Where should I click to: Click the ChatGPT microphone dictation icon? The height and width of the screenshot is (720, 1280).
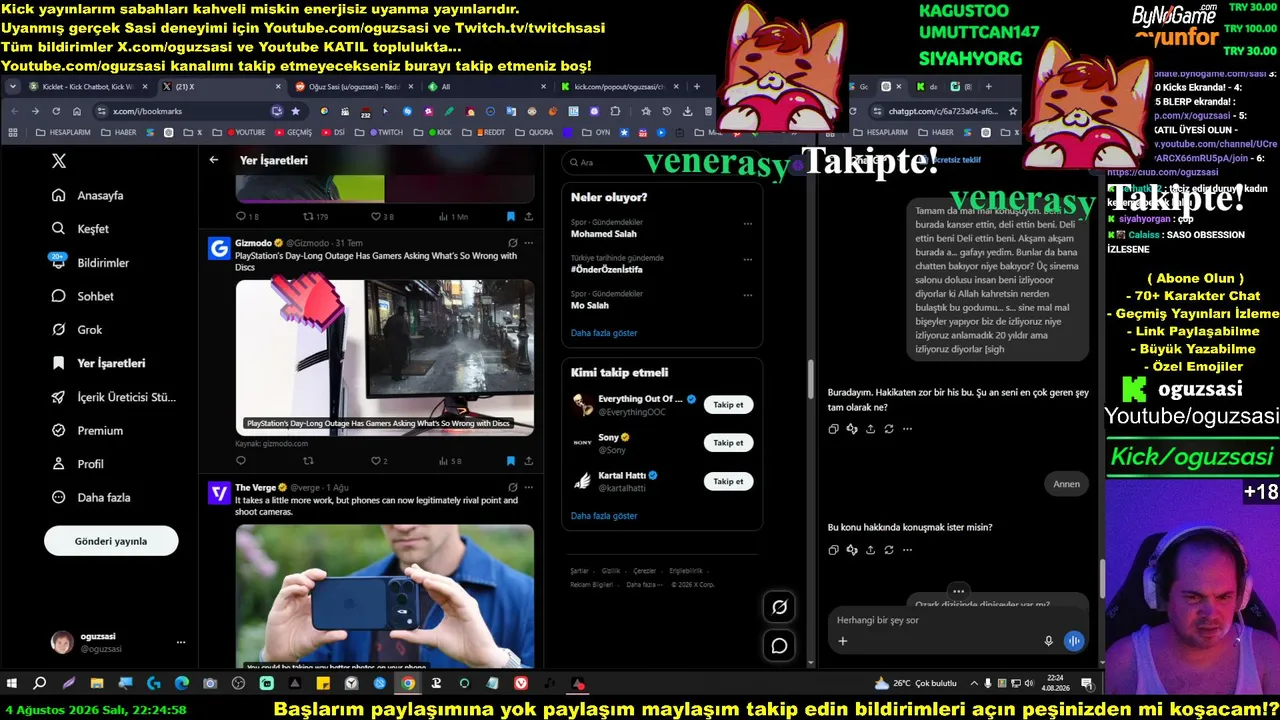click(1048, 641)
